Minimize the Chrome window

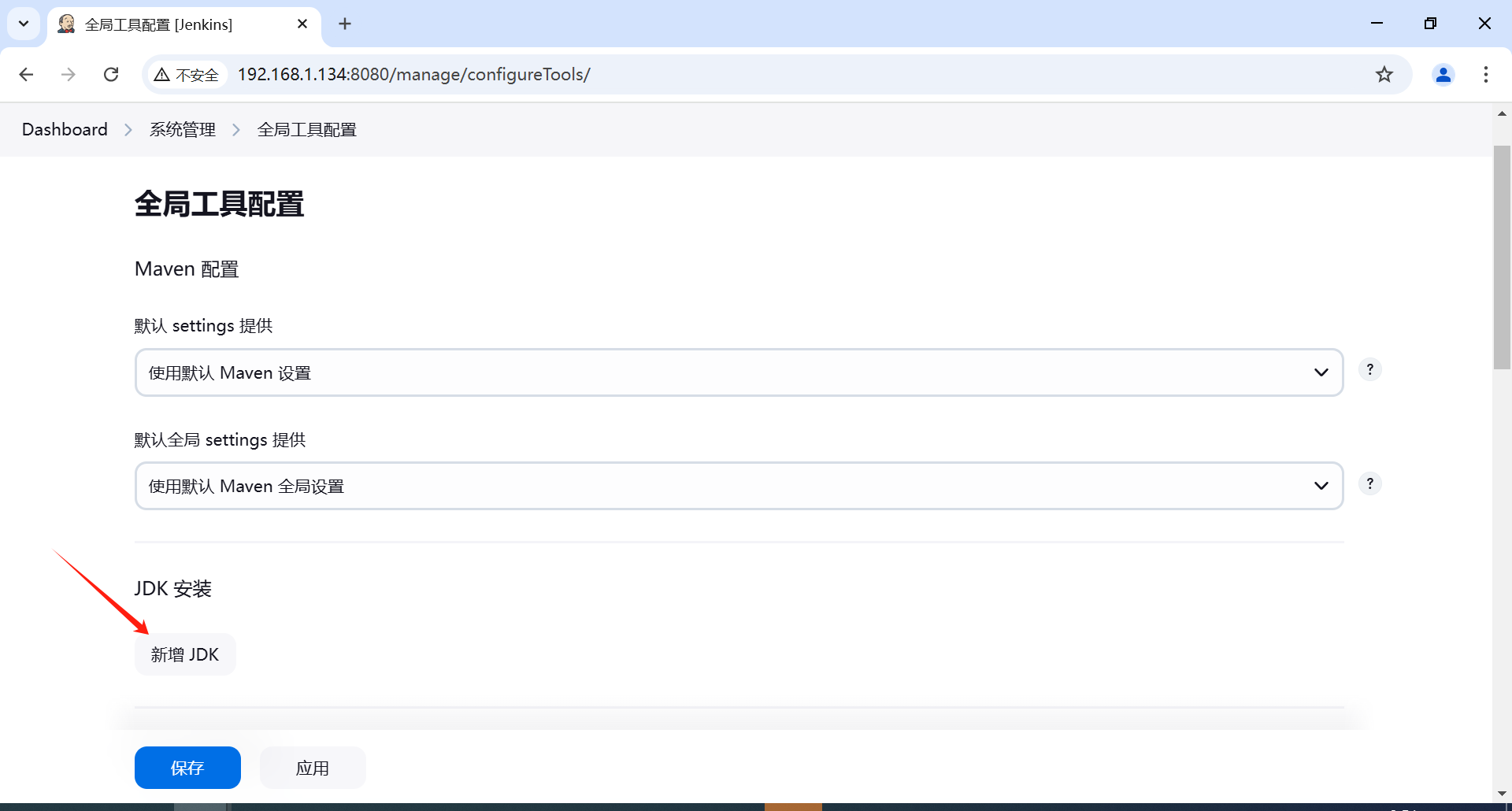pos(1377,24)
